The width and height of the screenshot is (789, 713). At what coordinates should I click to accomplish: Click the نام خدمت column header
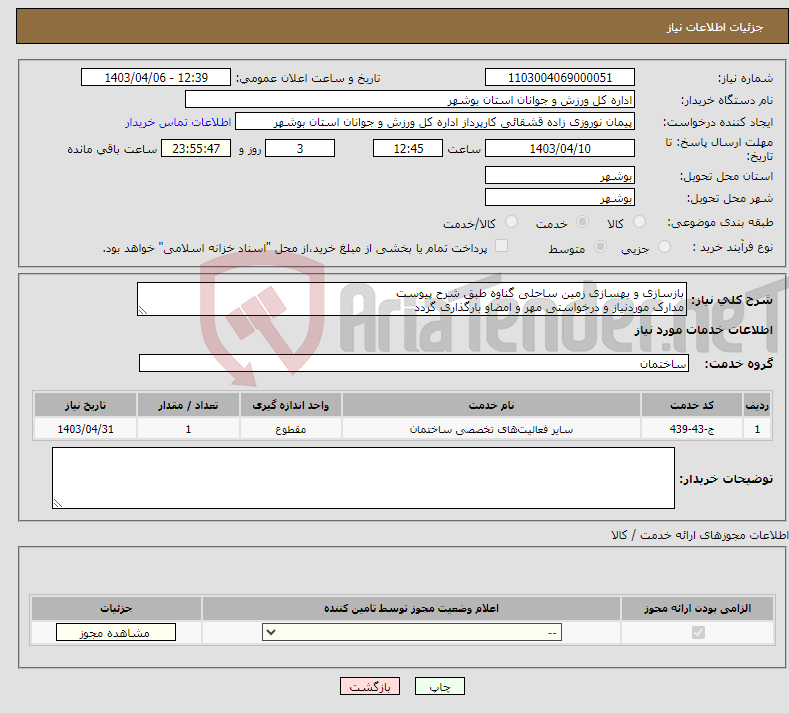tap(491, 405)
